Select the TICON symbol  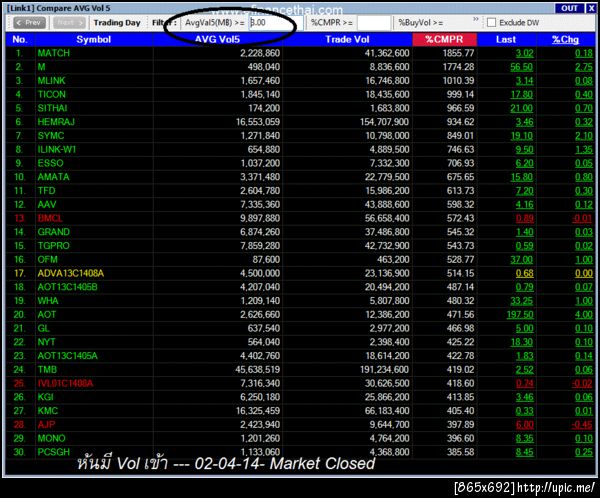(x=52, y=95)
